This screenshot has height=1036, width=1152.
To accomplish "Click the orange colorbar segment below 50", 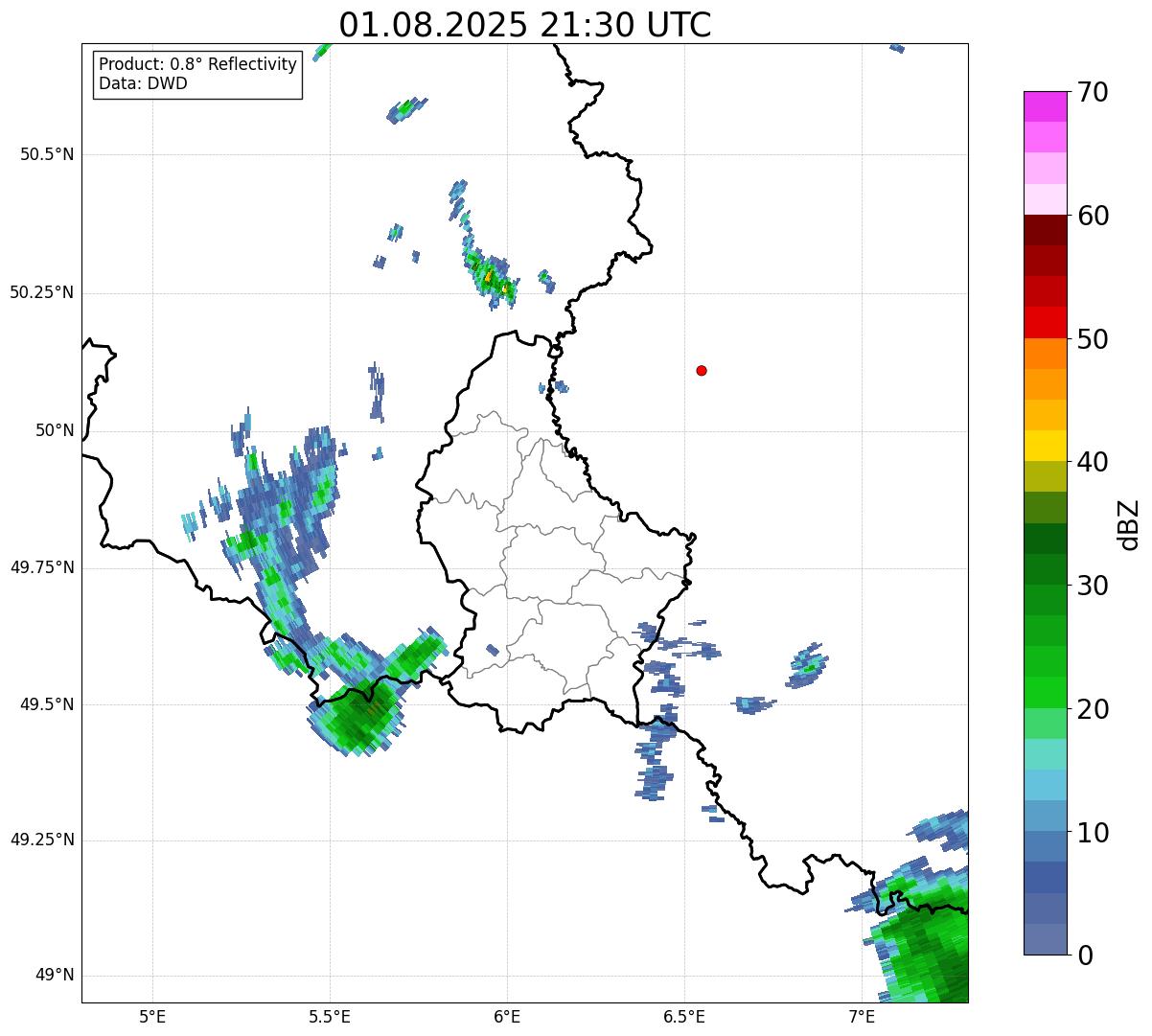I will click(1044, 354).
